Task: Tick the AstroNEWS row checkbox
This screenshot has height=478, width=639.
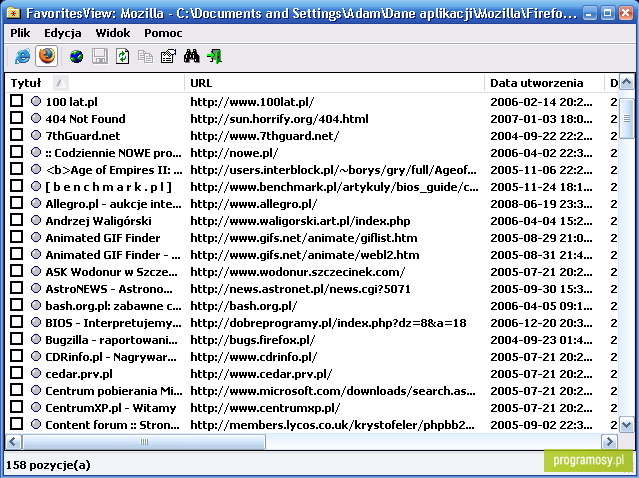Action: (x=16, y=288)
